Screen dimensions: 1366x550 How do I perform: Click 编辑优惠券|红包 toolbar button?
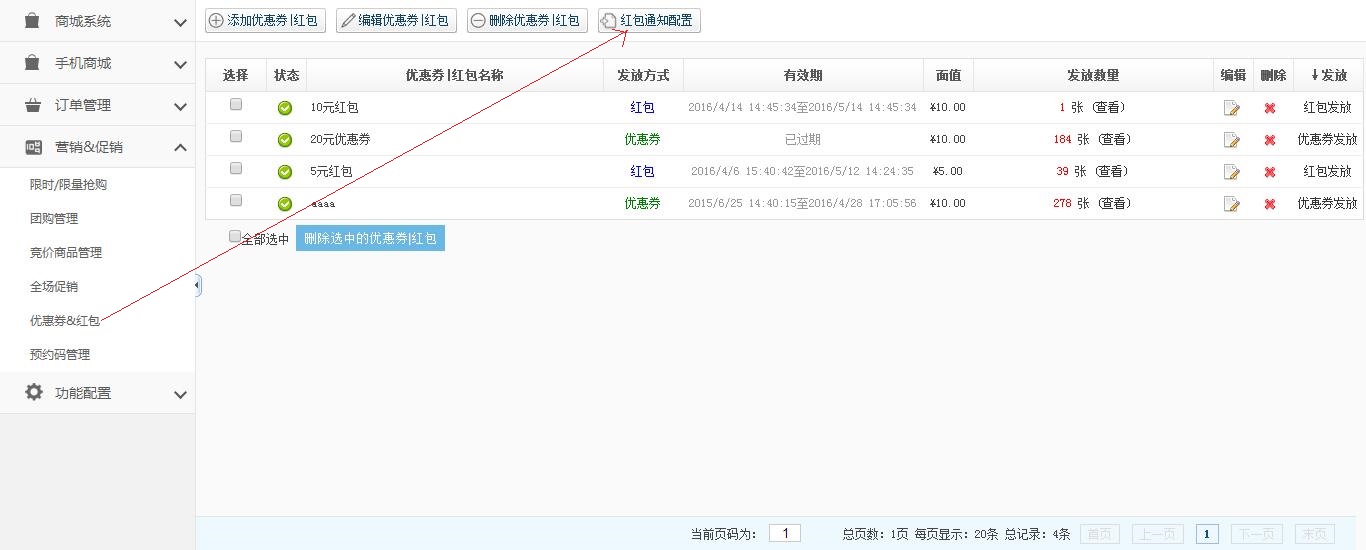[x=396, y=20]
